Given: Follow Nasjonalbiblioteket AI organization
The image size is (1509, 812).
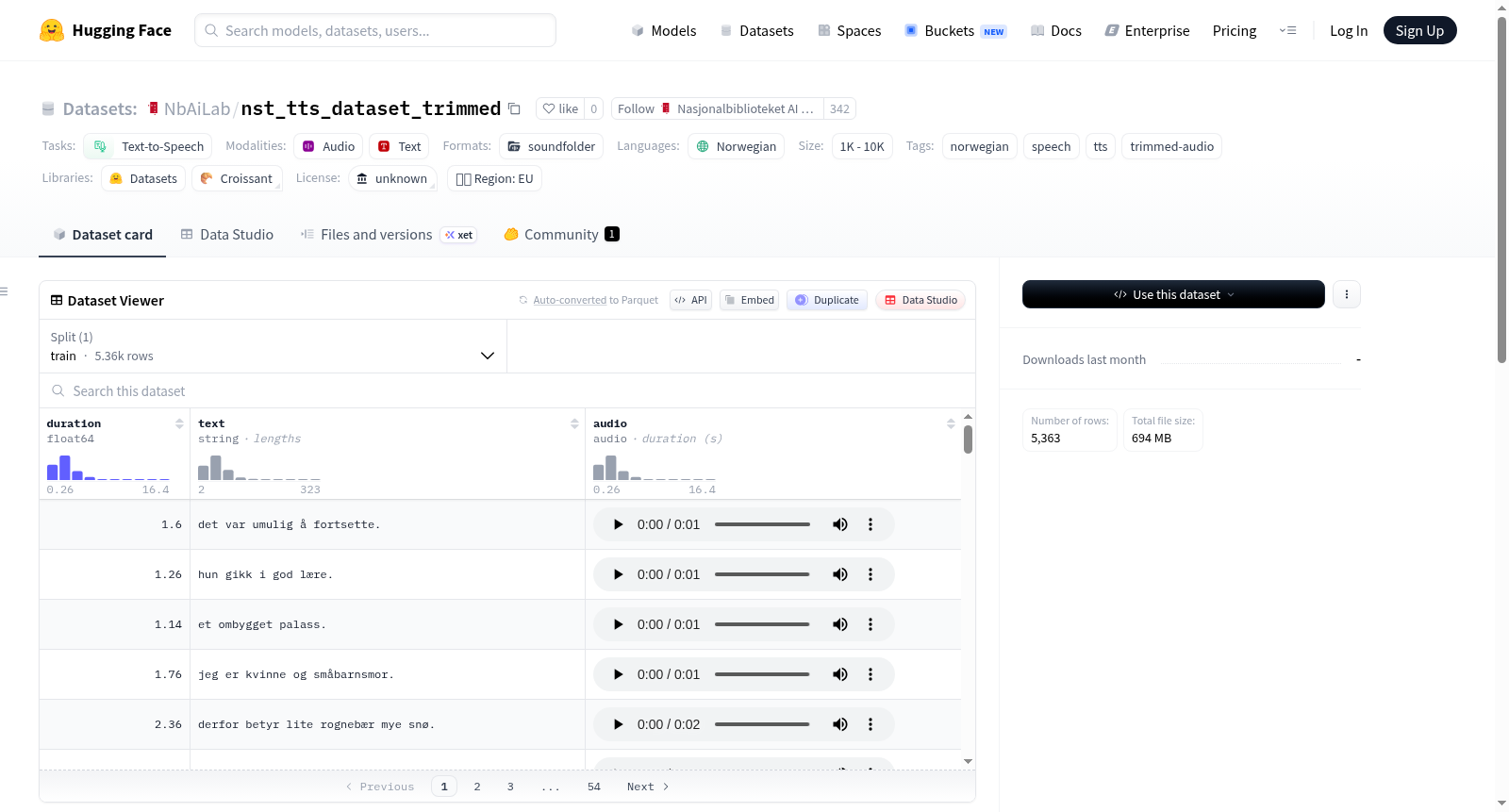Looking at the screenshot, I should click(x=718, y=108).
